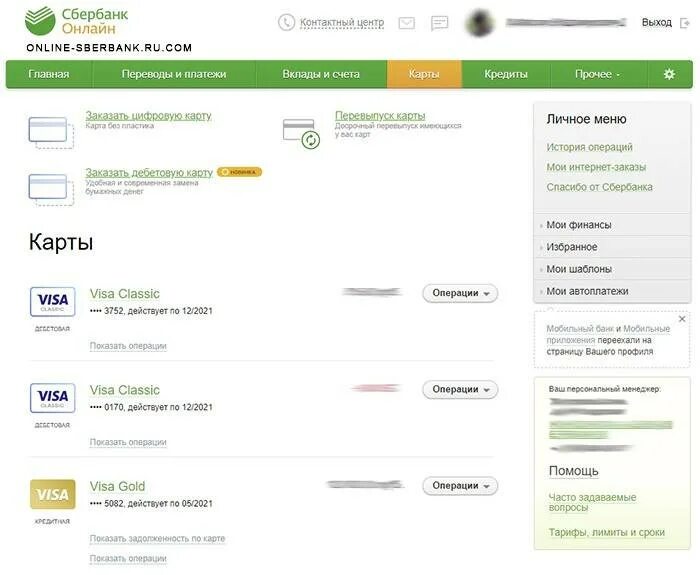Click Заказать дебетовую карту link
The image size is (700, 575).
[x=149, y=172]
